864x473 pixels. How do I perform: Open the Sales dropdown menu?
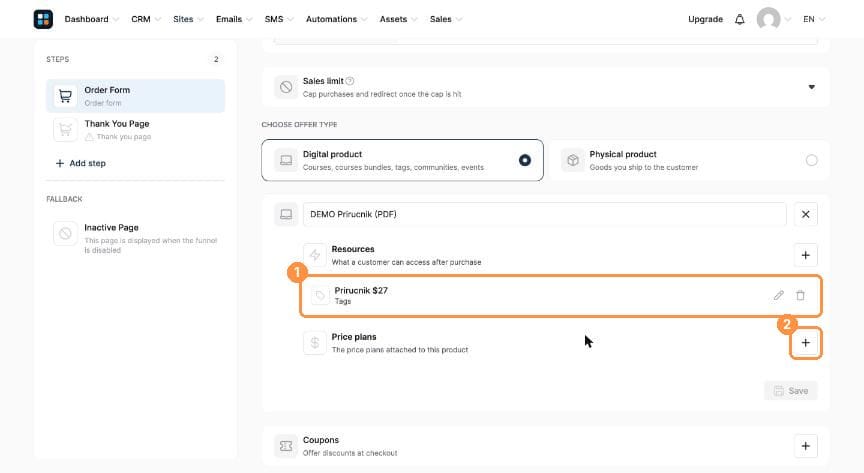pos(445,19)
